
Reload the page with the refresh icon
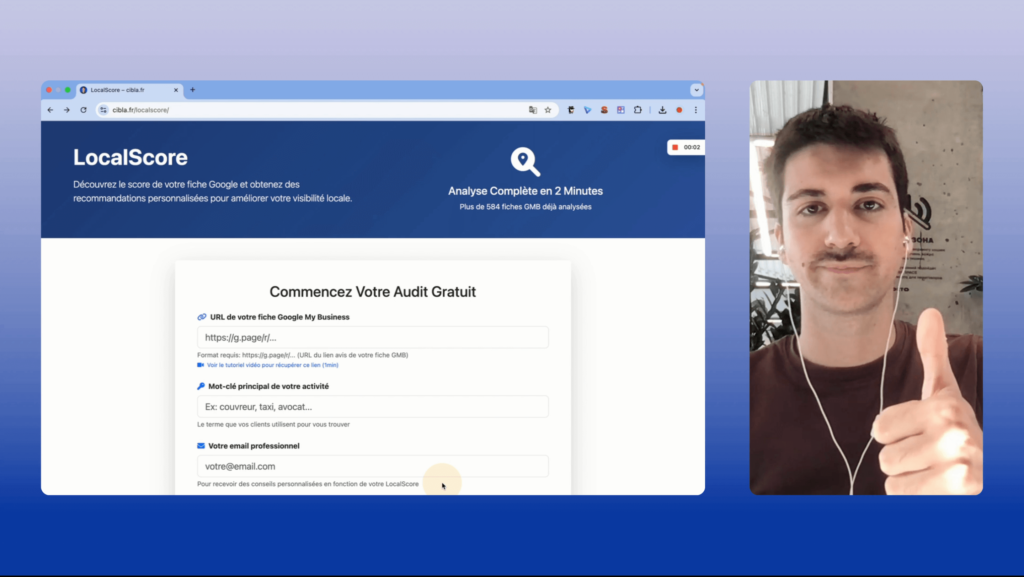pos(83,110)
